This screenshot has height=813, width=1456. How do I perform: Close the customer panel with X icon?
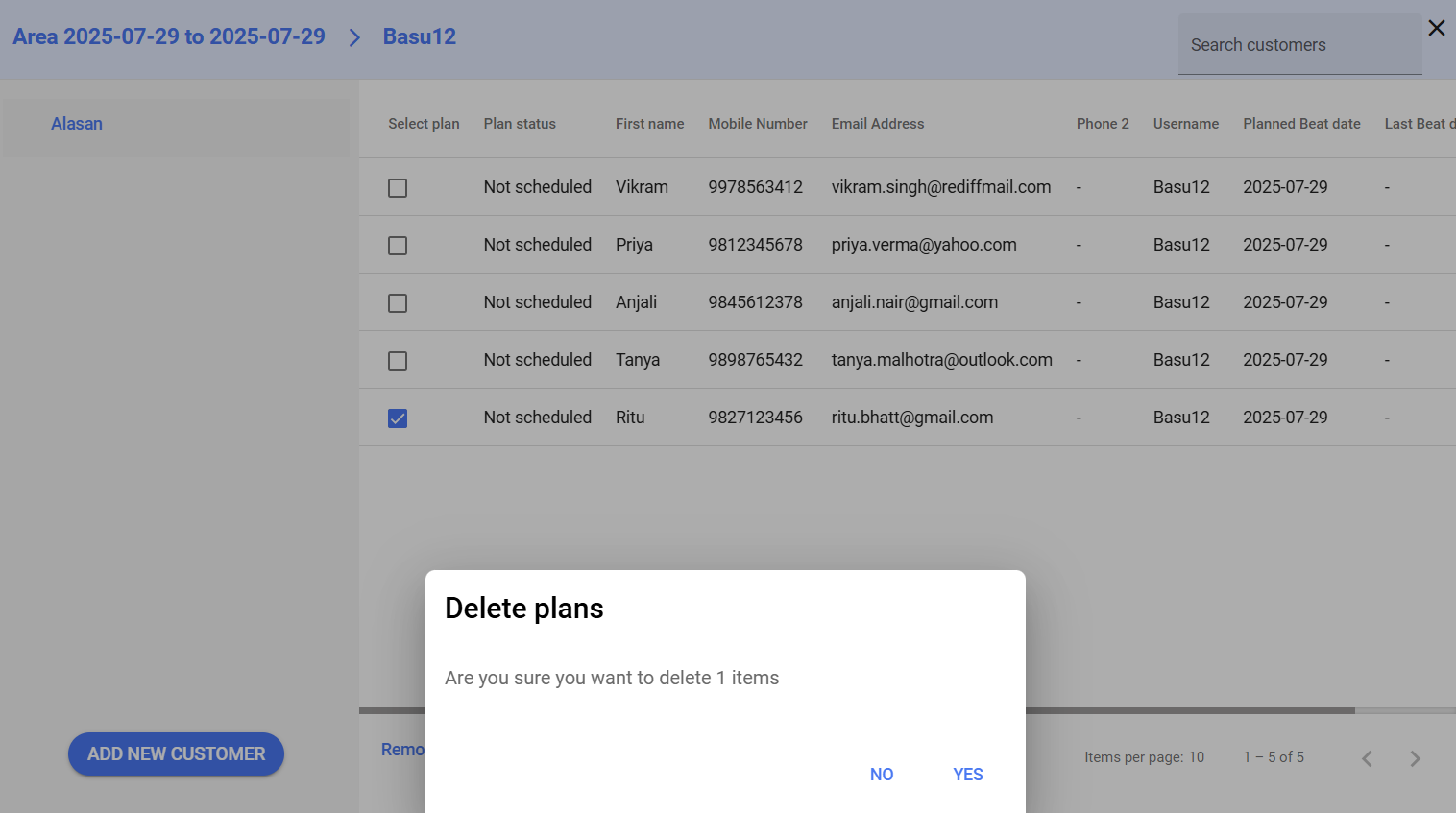pyautogui.click(x=1436, y=28)
